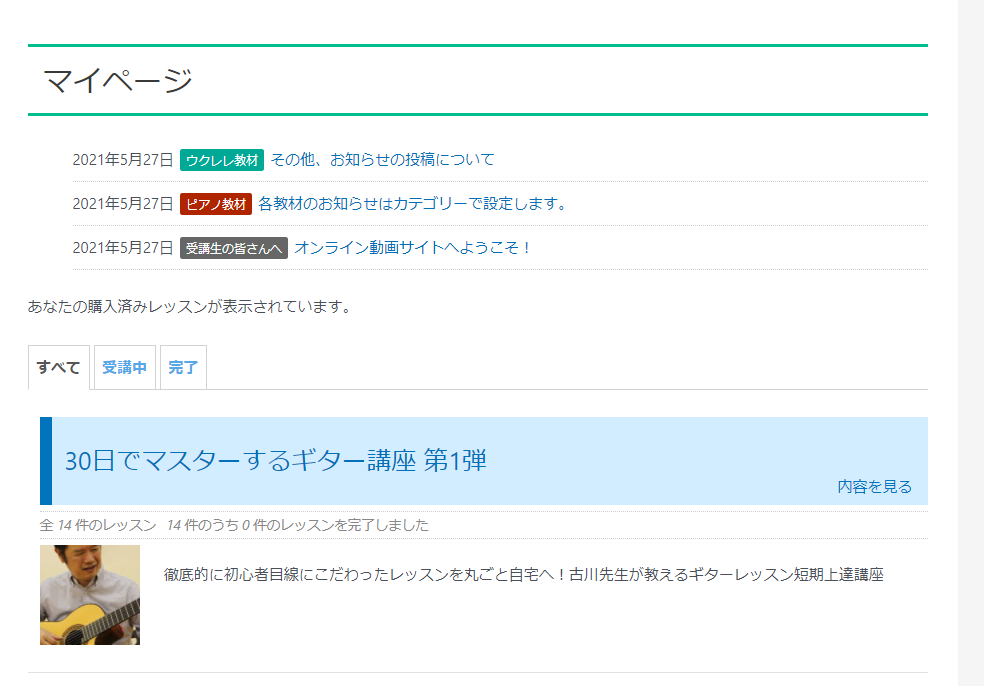Image resolution: width=984 pixels, height=686 pixels.
Task: Open 各教材のお知らせはカテゴリーで設定します announcement
Action: (414, 203)
